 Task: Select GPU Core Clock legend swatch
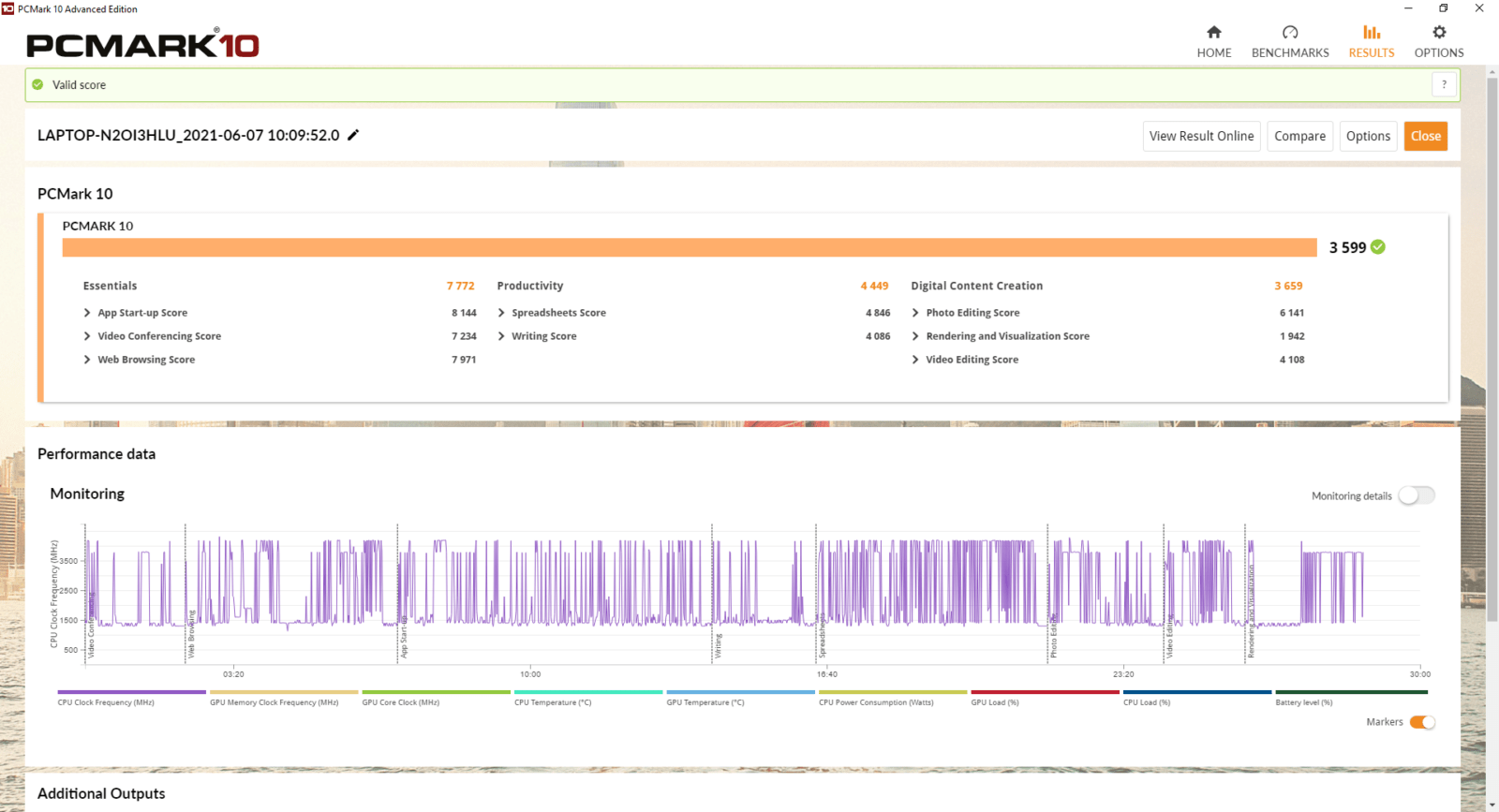437,692
